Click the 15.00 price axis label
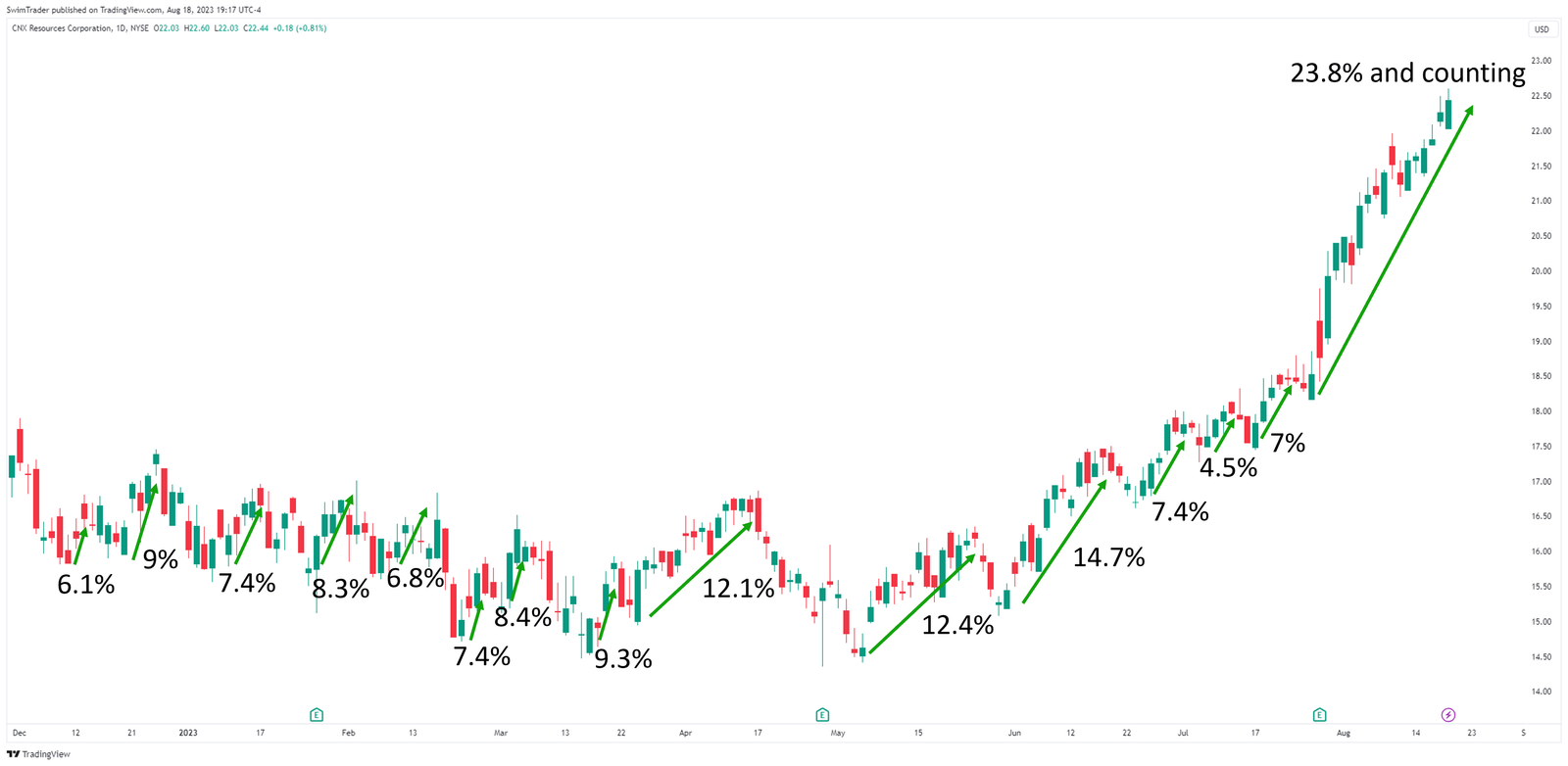1568x766 pixels. (x=1542, y=622)
